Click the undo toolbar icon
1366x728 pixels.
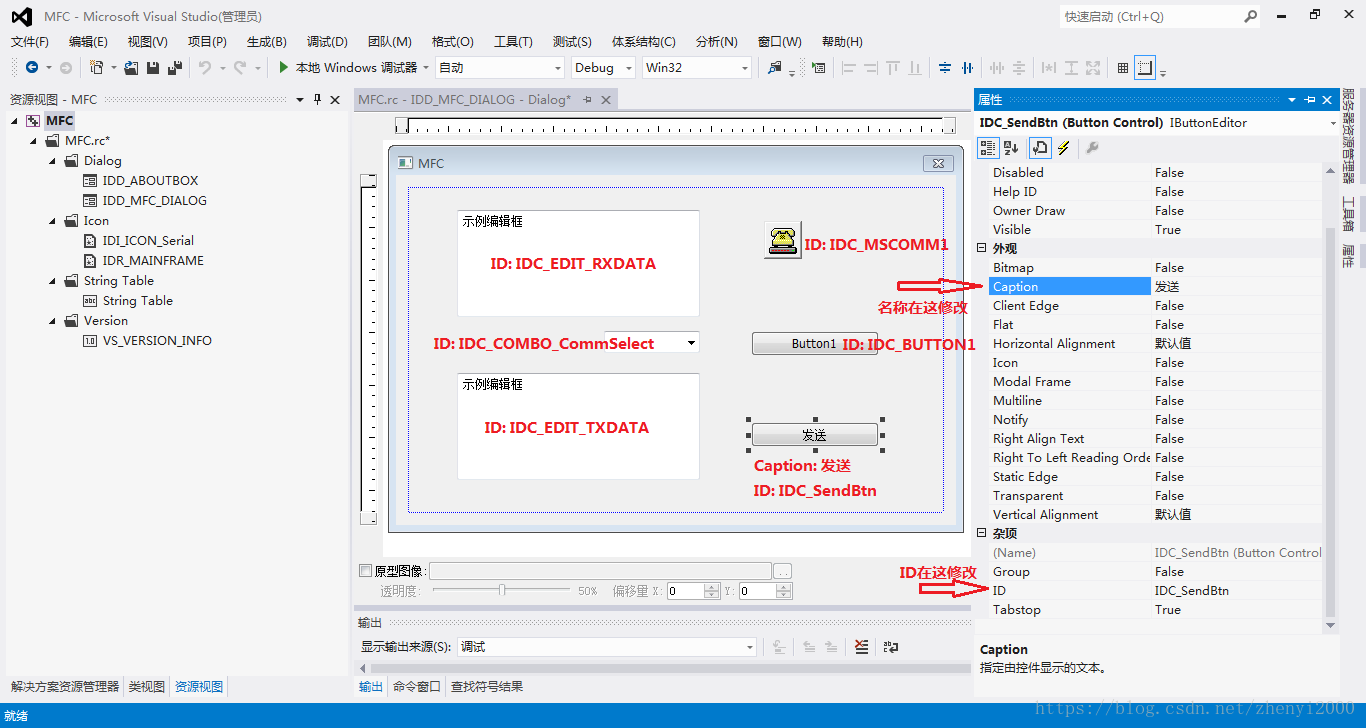pyautogui.click(x=204, y=67)
